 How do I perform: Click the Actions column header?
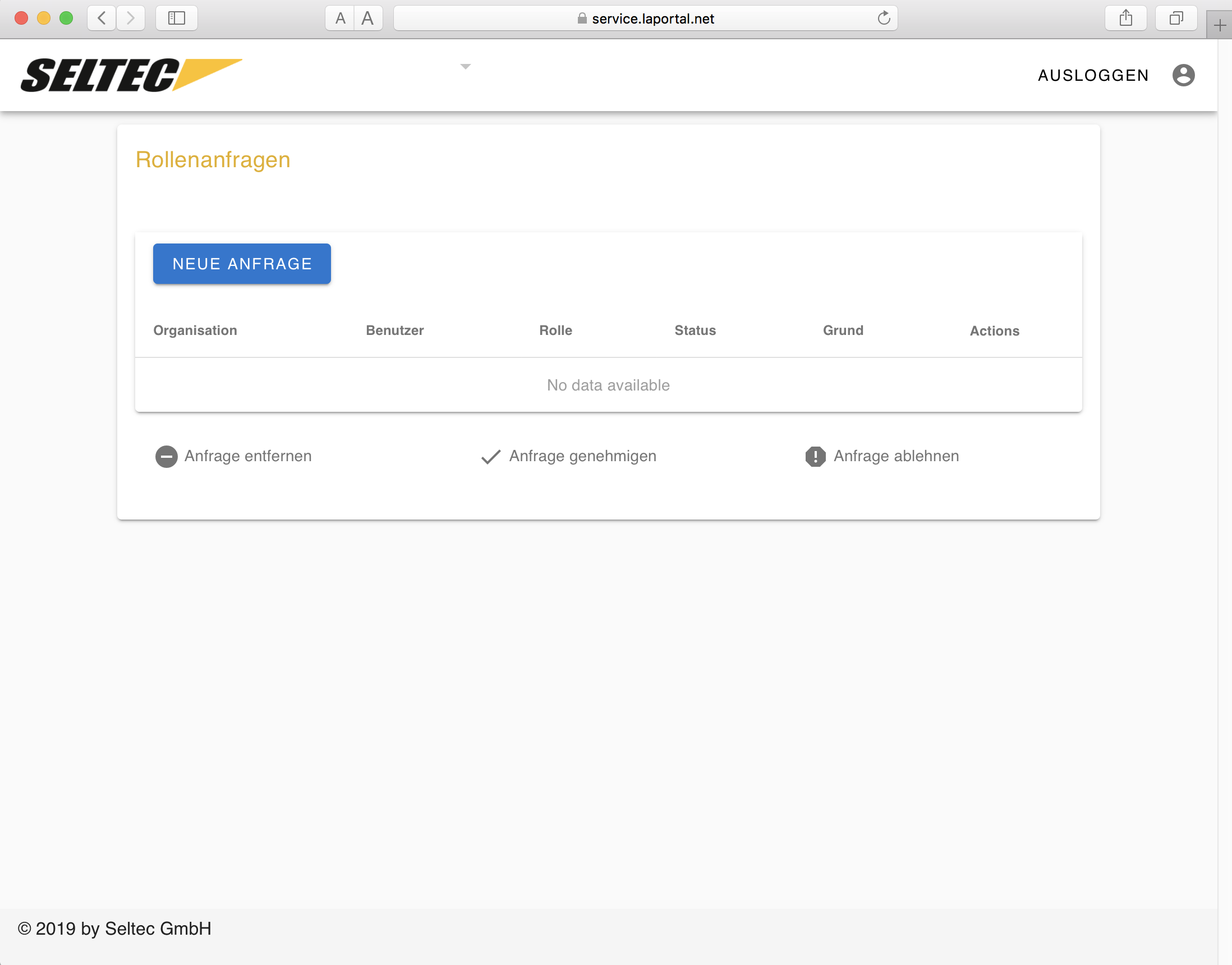click(995, 331)
